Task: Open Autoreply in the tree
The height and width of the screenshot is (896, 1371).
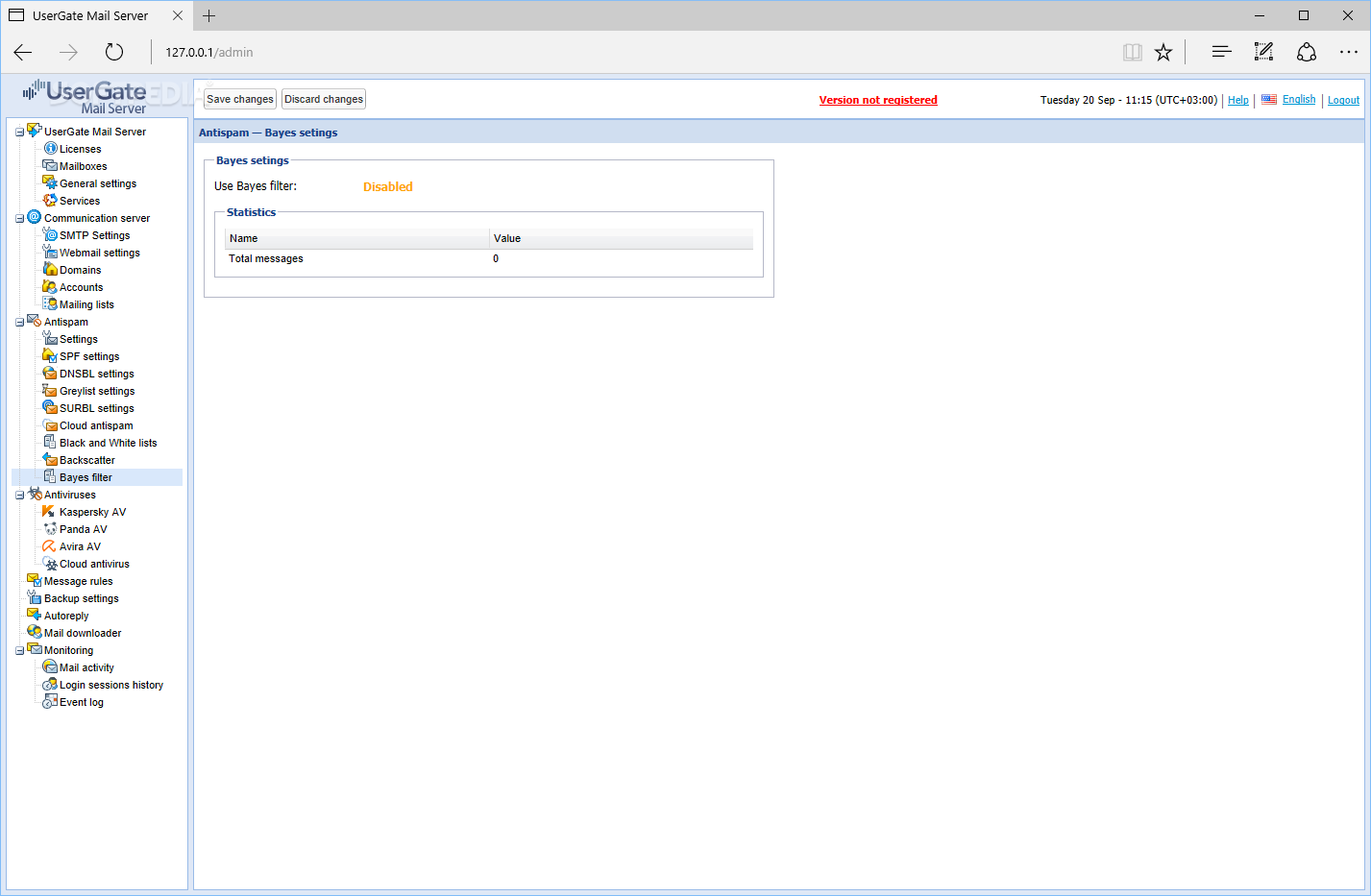Action: pyautogui.click(x=66, y=616)
